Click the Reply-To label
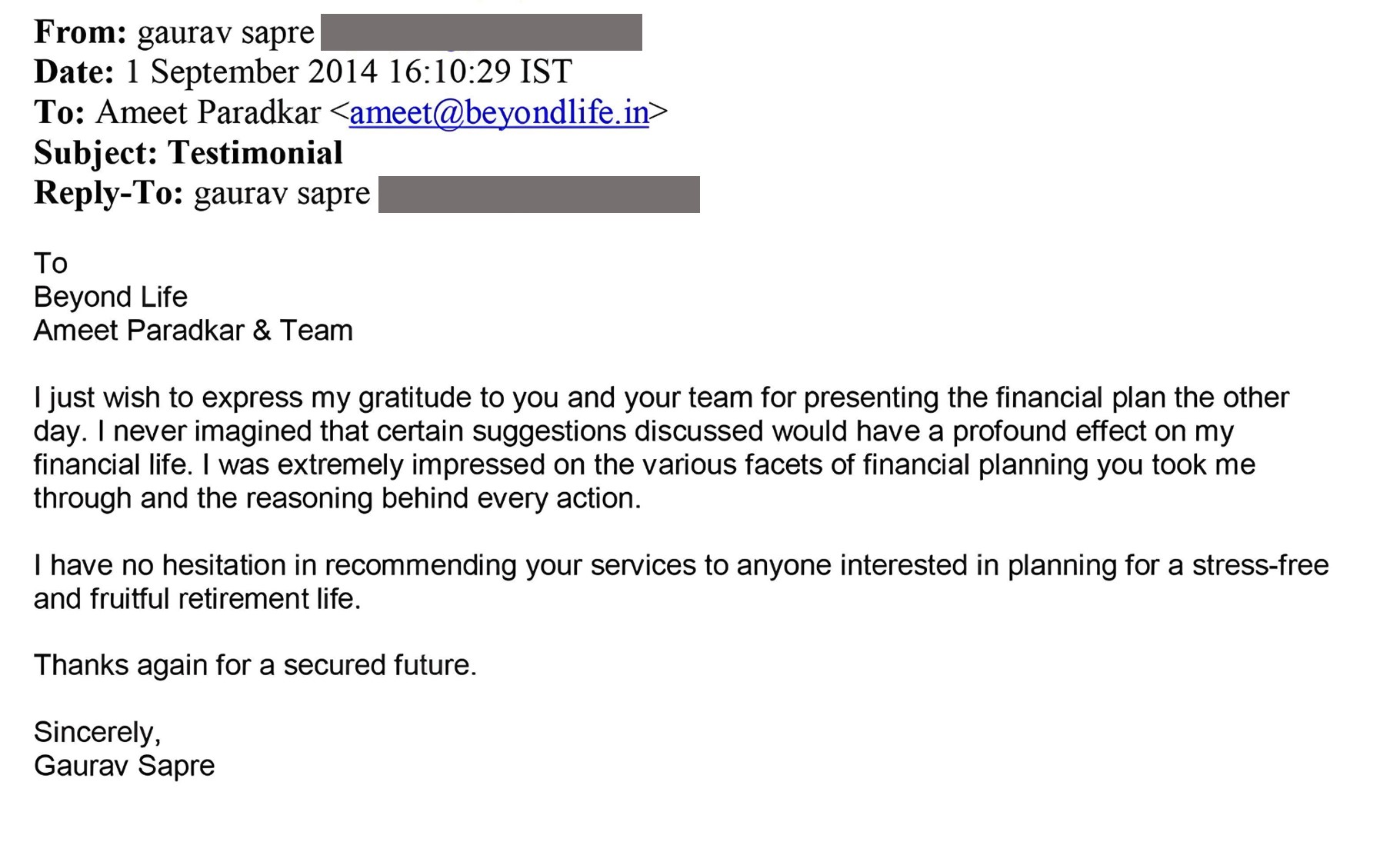This screenshot has height=865, width=1400. coord(108,192)
